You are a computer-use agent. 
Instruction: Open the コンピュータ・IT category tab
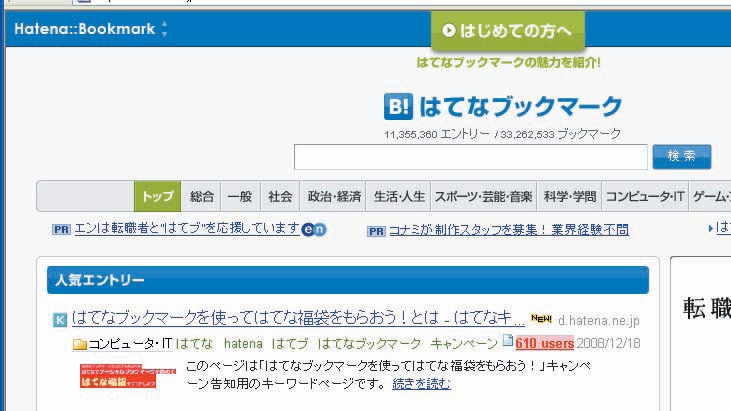tap(645, 196)
